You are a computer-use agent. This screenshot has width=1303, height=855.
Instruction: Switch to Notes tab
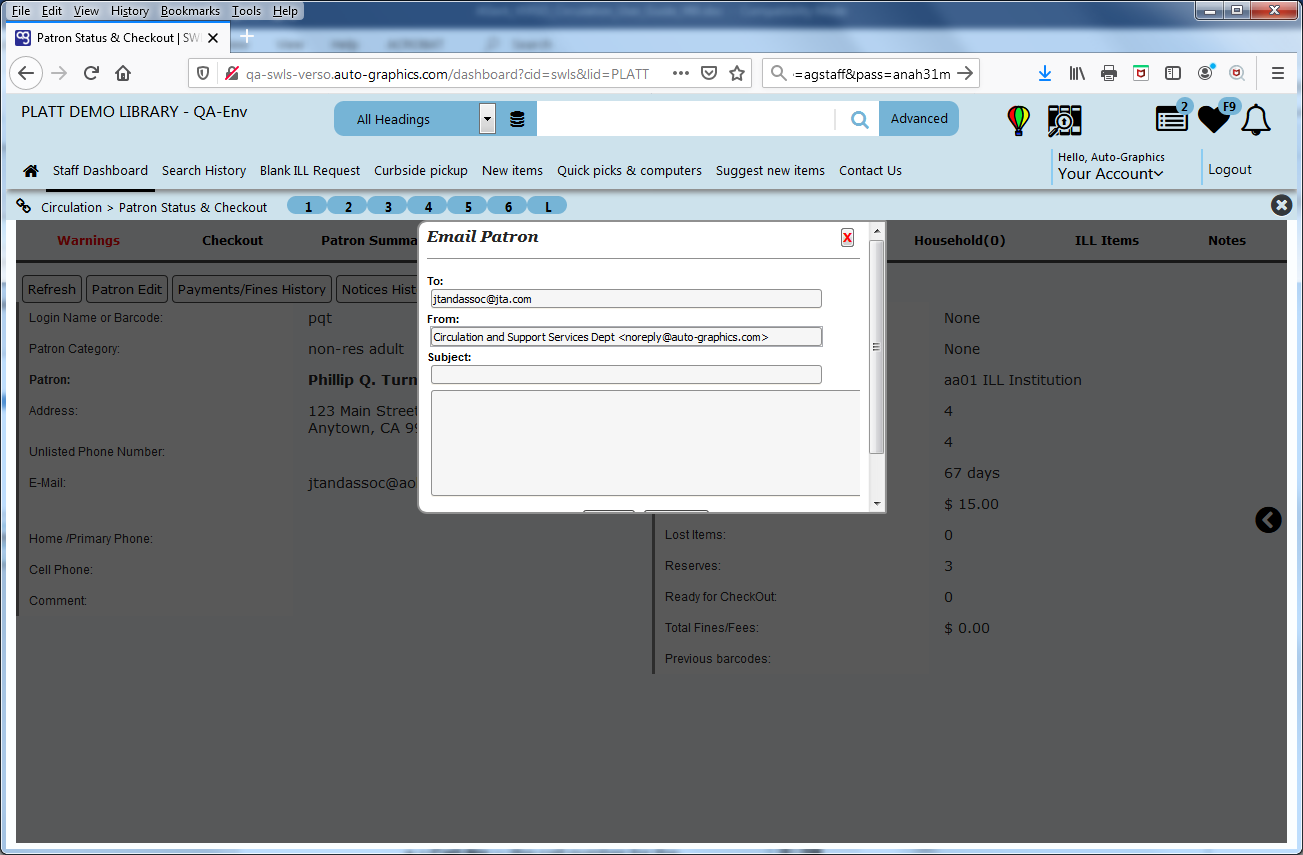pos(1226,241)
